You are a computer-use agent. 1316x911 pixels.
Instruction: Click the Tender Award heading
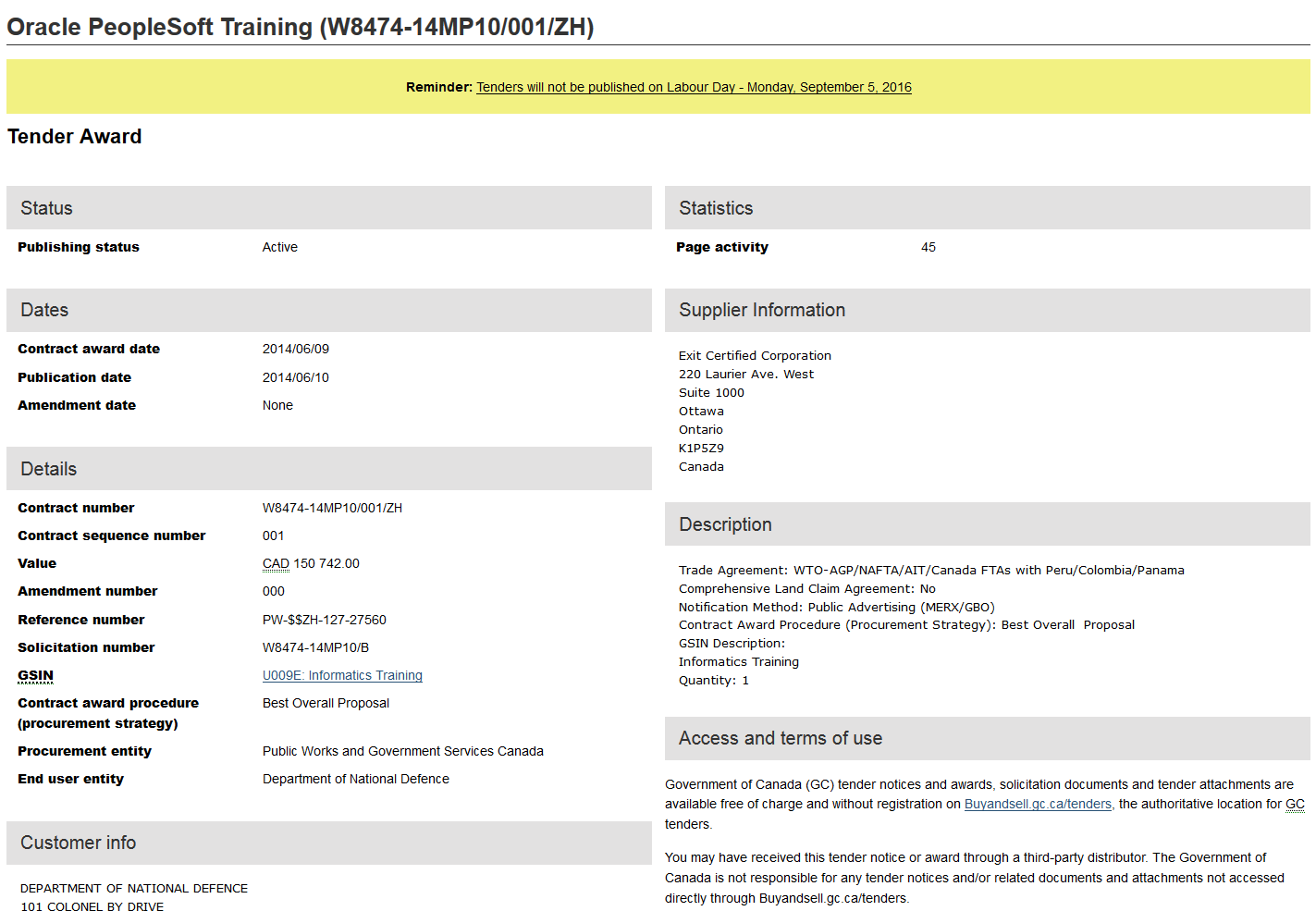(75, 136)
